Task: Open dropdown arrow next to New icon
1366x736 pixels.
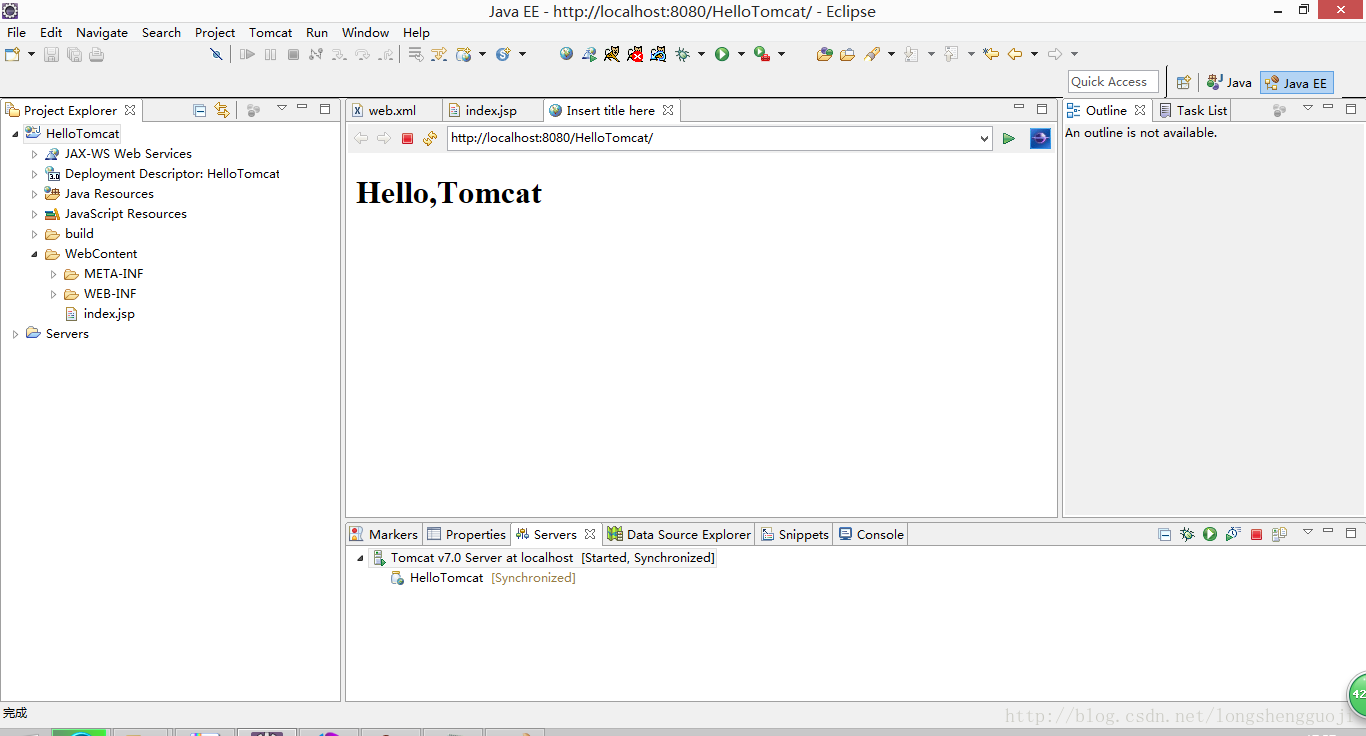Action: tap(32, 54)
